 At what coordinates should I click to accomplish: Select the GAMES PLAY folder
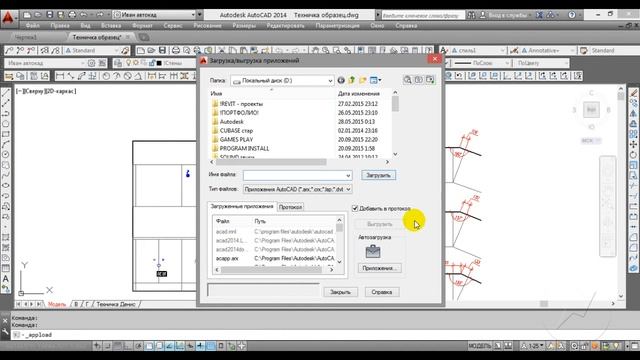point(236,140)
